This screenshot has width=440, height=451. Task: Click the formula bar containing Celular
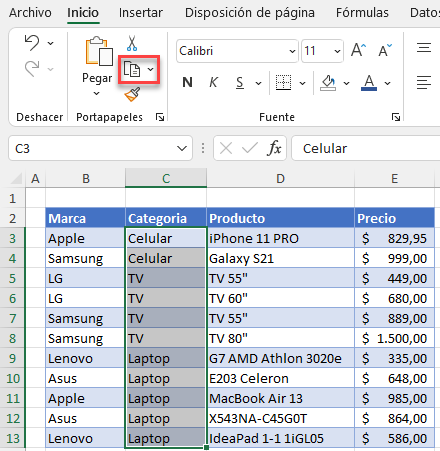pyautogui.click(x=366, y=148)
